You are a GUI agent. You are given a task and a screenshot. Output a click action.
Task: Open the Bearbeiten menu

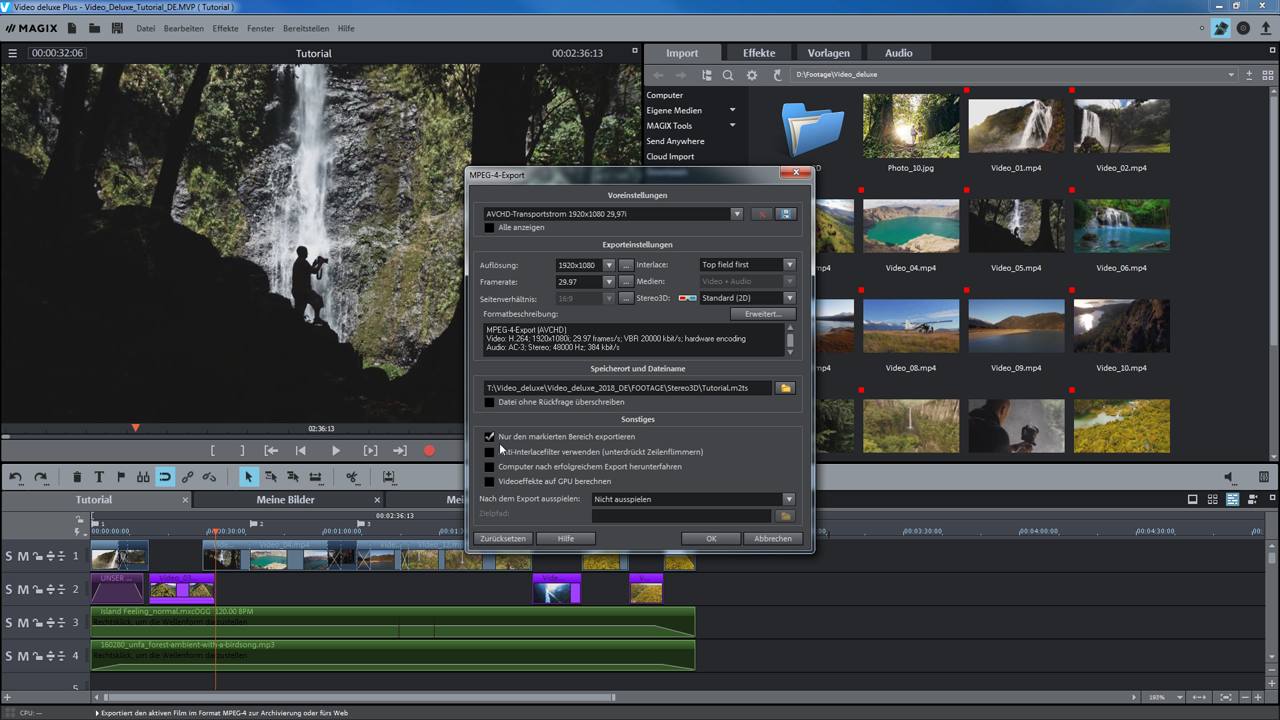pos(183,28)
